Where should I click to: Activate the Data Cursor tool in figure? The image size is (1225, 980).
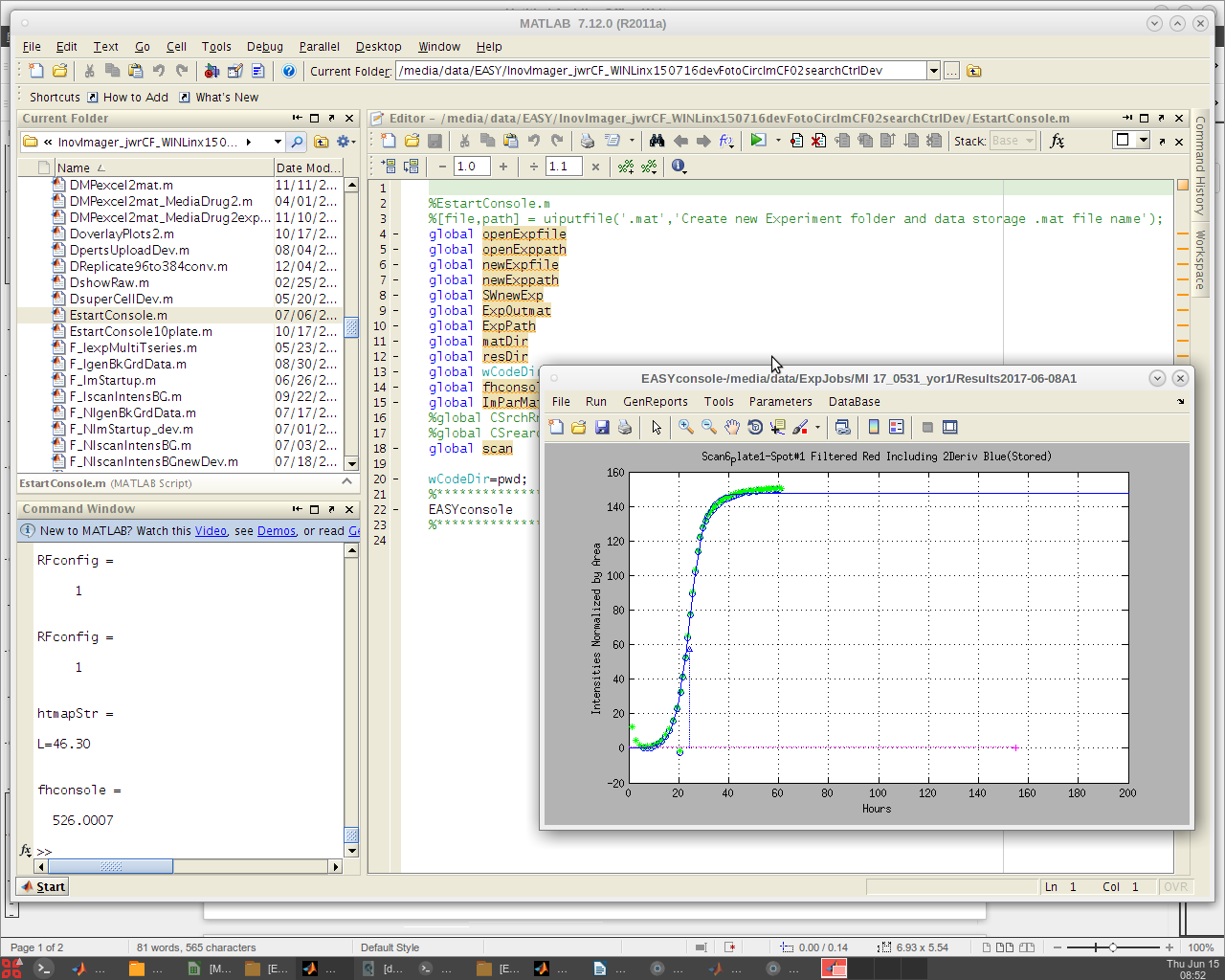pyautogui.click(x=777, y=427)
